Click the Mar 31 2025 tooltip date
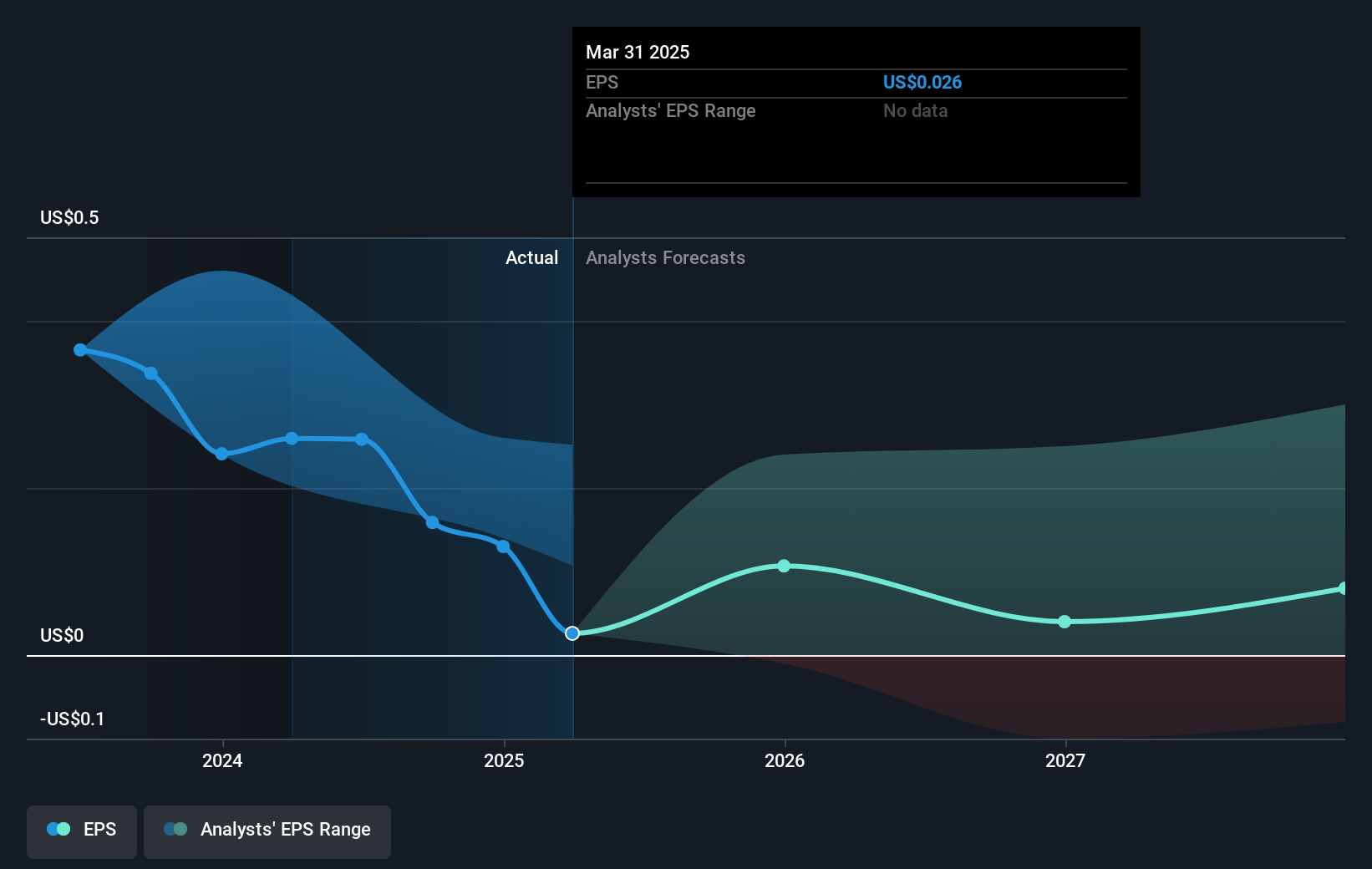The height and width of the screenshot is (869, 1372). click(638, 52)
